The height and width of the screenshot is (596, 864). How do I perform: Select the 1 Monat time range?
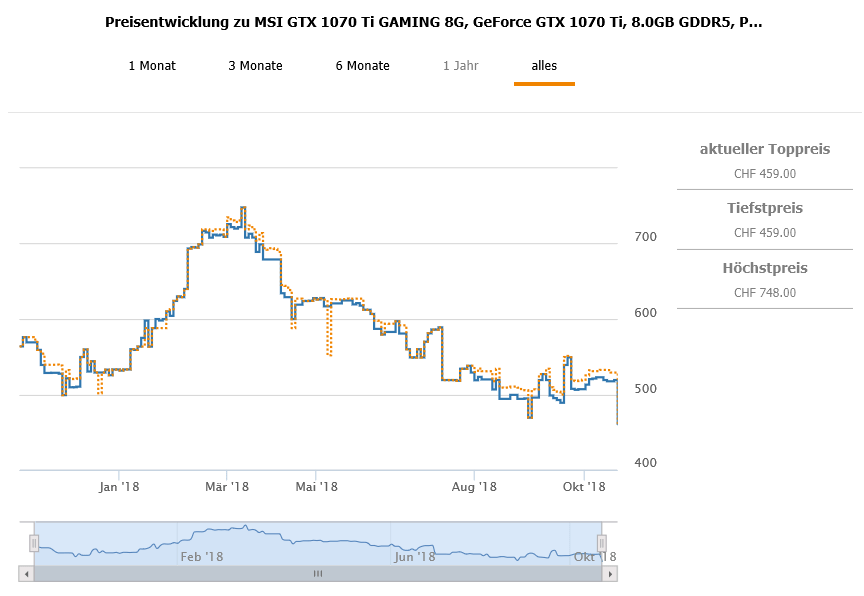pos(152,66)
